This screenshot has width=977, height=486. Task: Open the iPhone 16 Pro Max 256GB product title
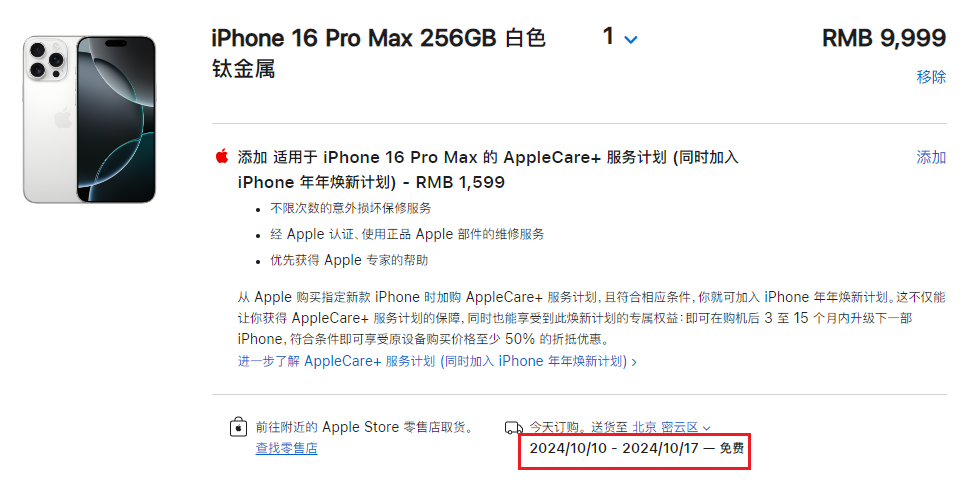(379, 54)
